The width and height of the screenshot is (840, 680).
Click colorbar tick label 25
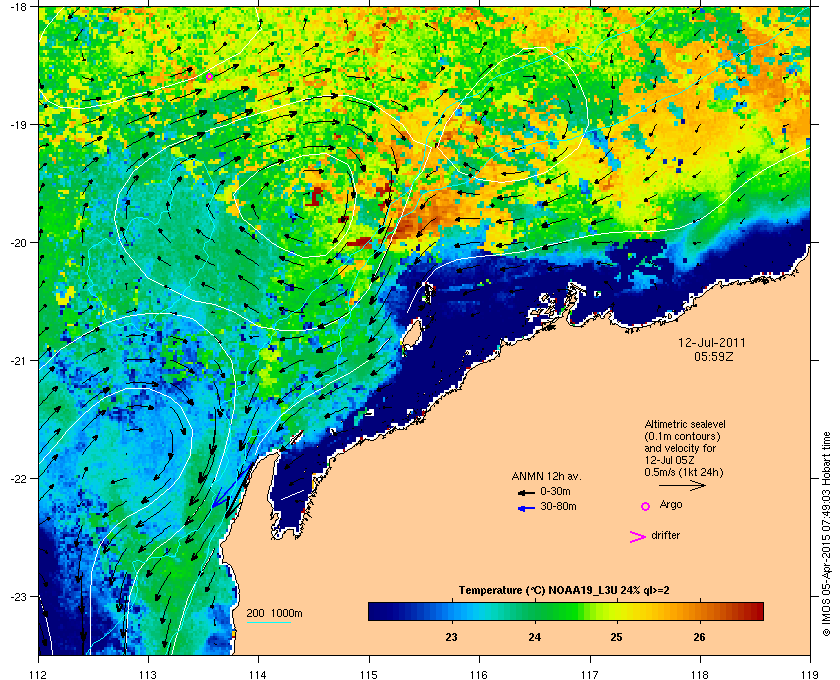[x=617, y=637]
